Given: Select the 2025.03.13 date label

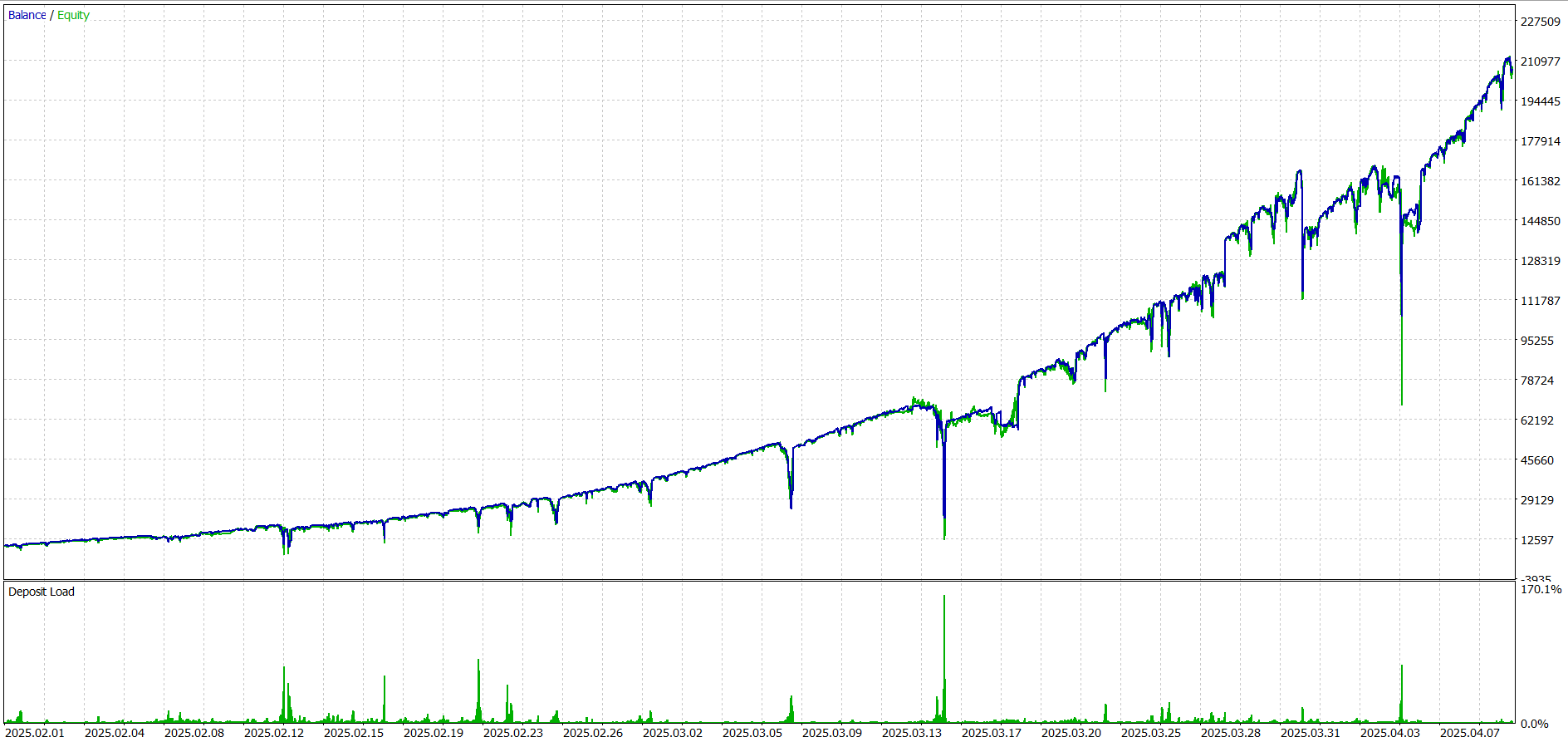Looking at the screenshot, I should [912, 732].
